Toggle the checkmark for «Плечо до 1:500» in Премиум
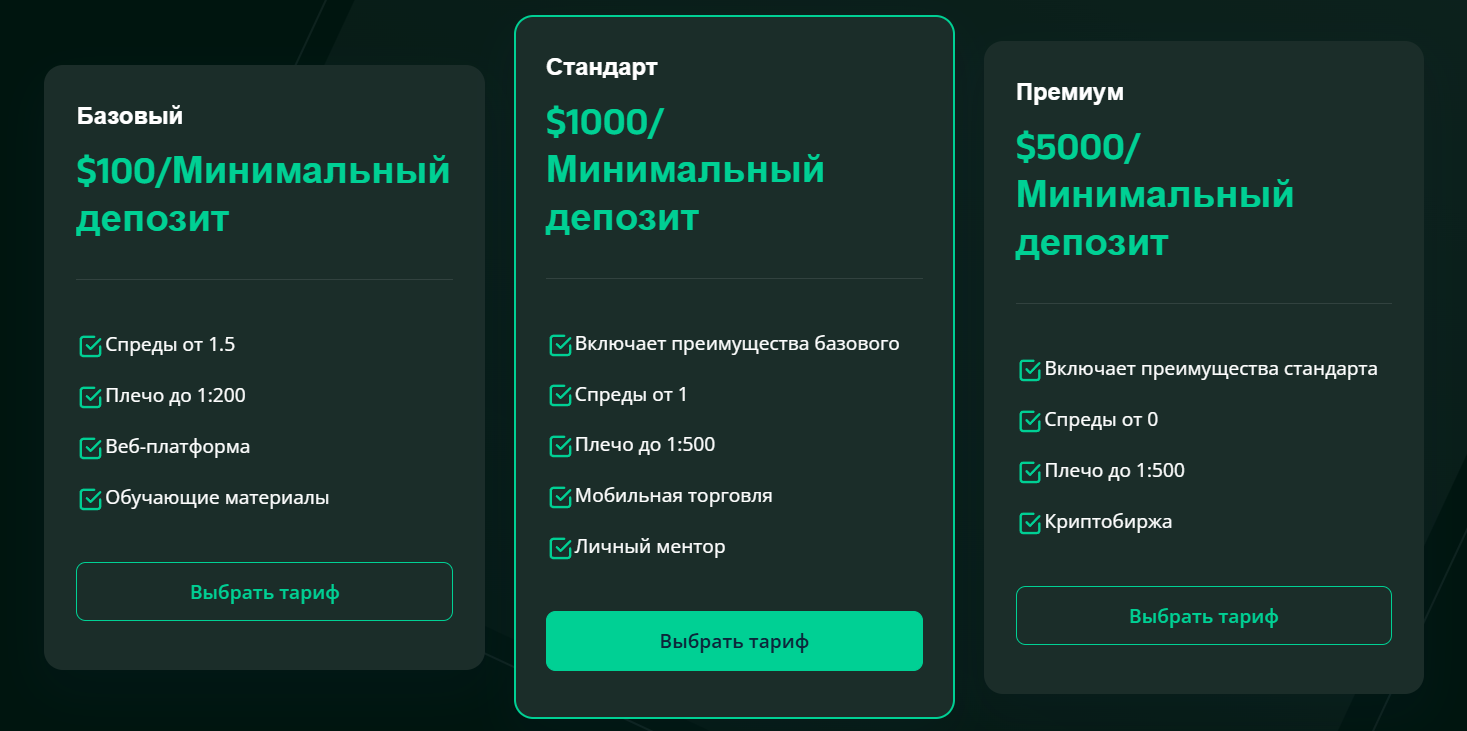Screen dimensions: 1467x731 coord(1029,470)
